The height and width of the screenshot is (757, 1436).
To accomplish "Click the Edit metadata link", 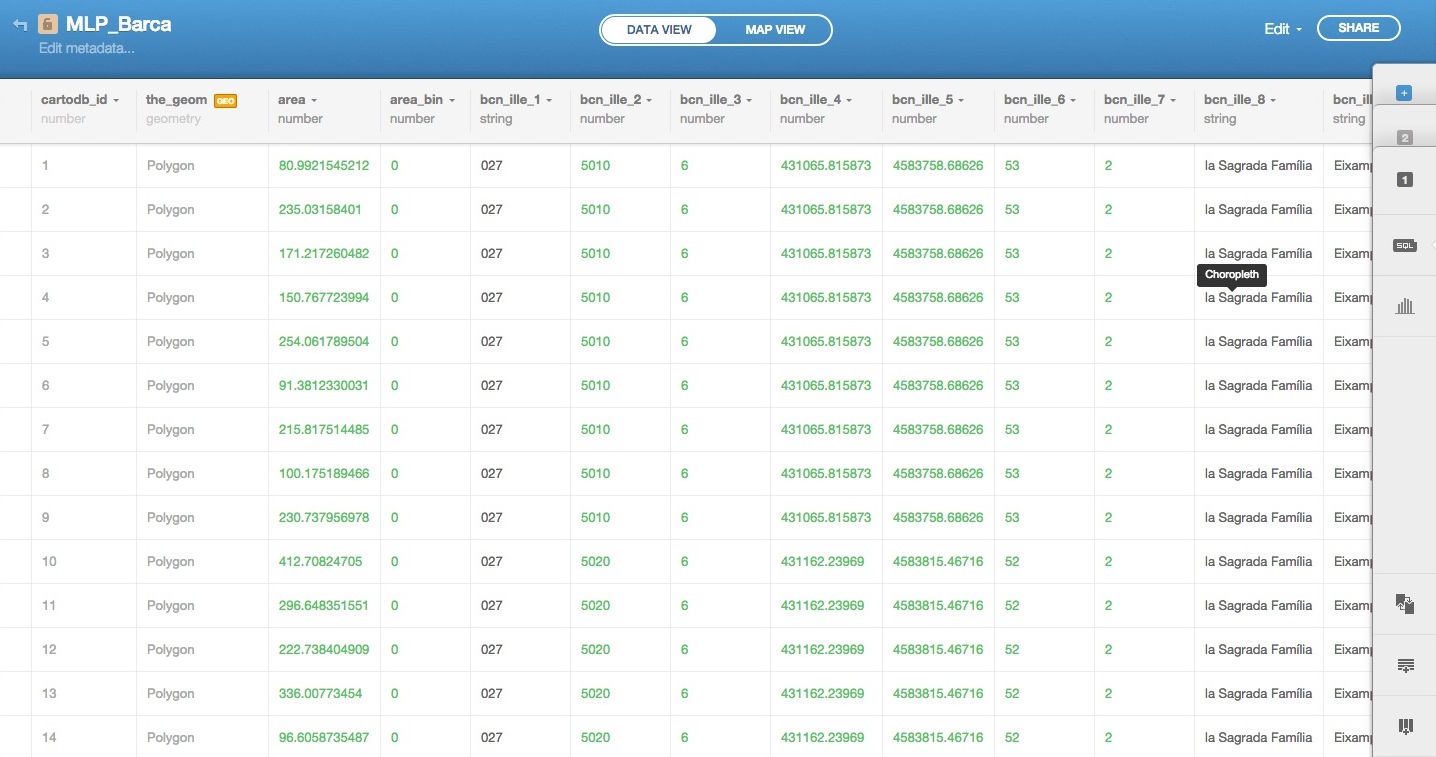I will [x=86, y=48].
